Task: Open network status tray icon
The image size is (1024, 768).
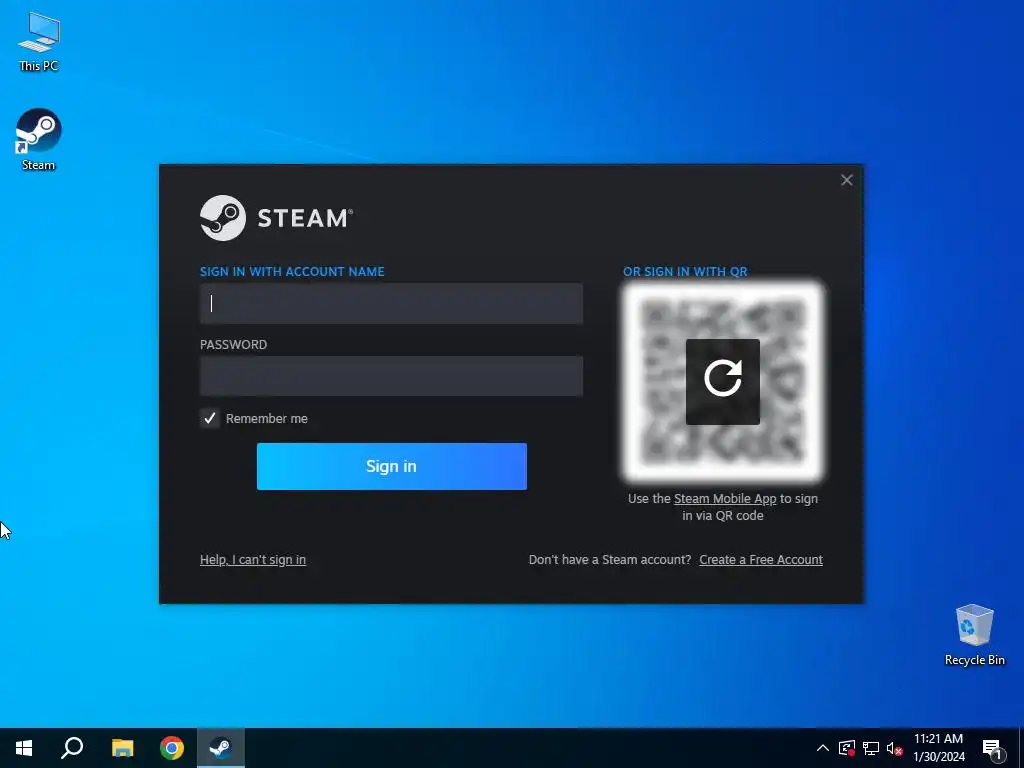Action: click(x=871, y=748)
